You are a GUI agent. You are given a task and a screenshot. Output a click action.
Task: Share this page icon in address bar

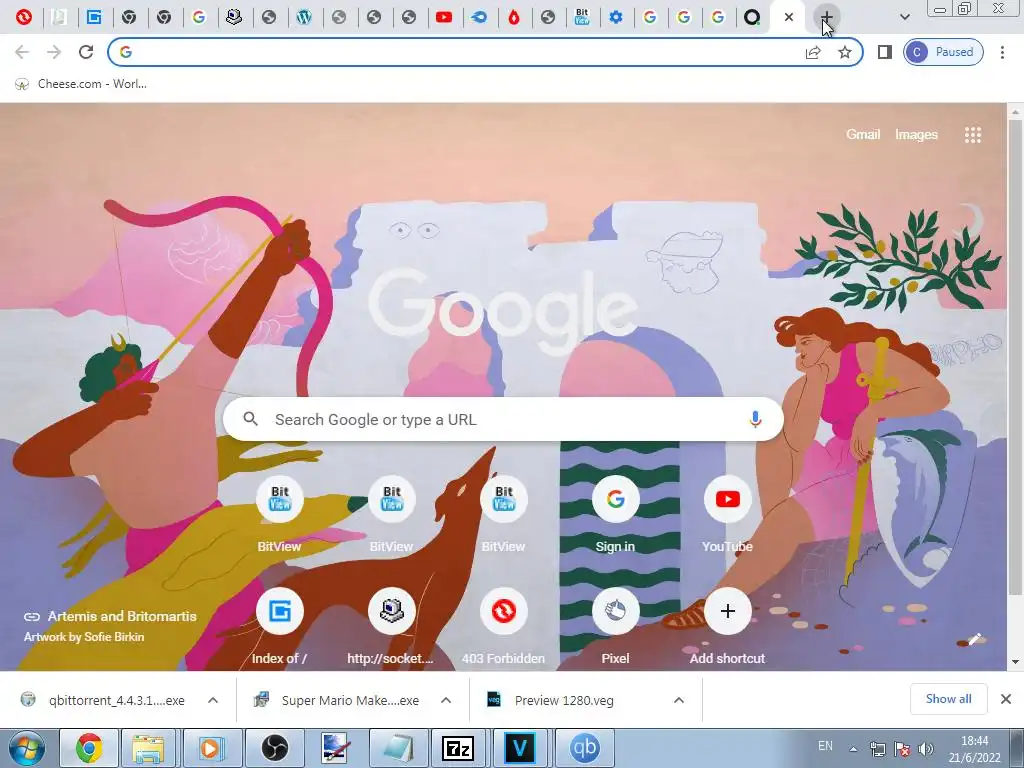coord(813,53)
